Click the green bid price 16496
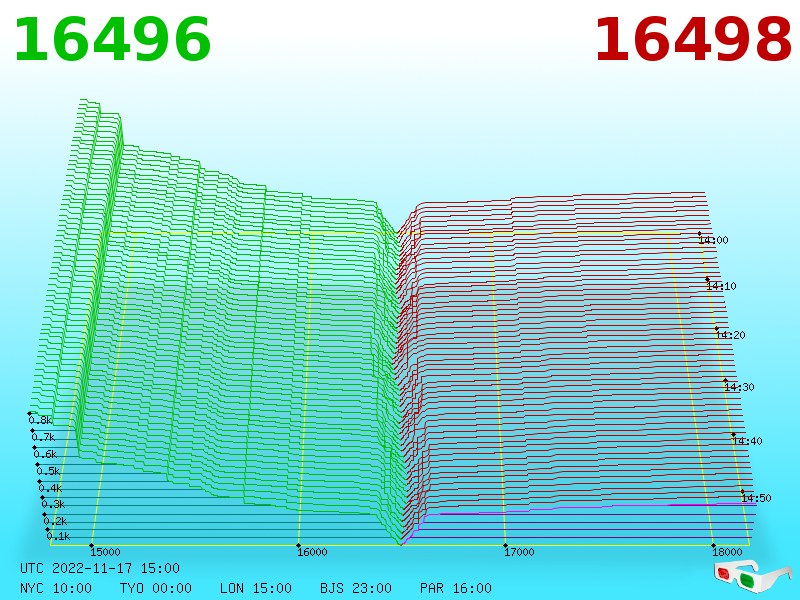Image resolution: width=800 pixels, height=600 pixels. (x=112, y=40)
